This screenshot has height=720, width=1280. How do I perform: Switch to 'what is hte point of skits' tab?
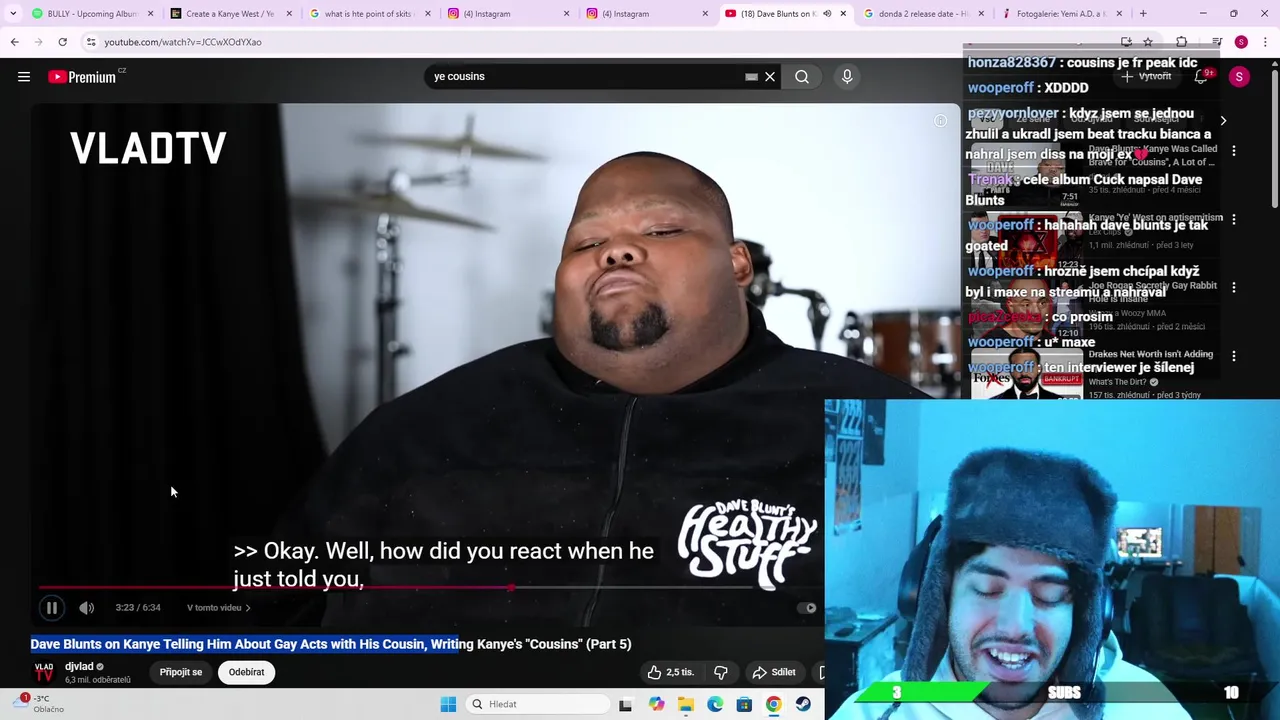(369, 14)
